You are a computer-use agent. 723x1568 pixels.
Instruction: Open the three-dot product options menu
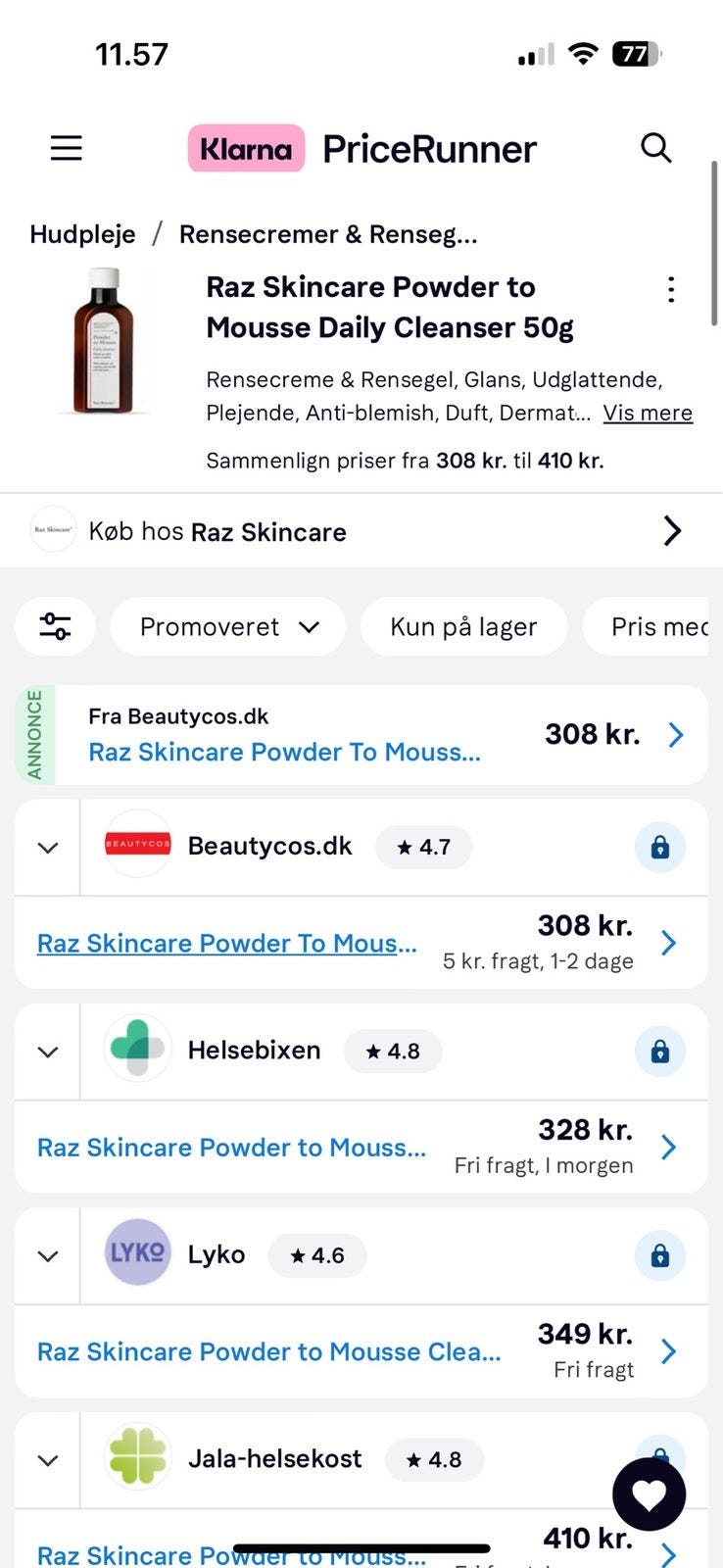pos(671,289)
